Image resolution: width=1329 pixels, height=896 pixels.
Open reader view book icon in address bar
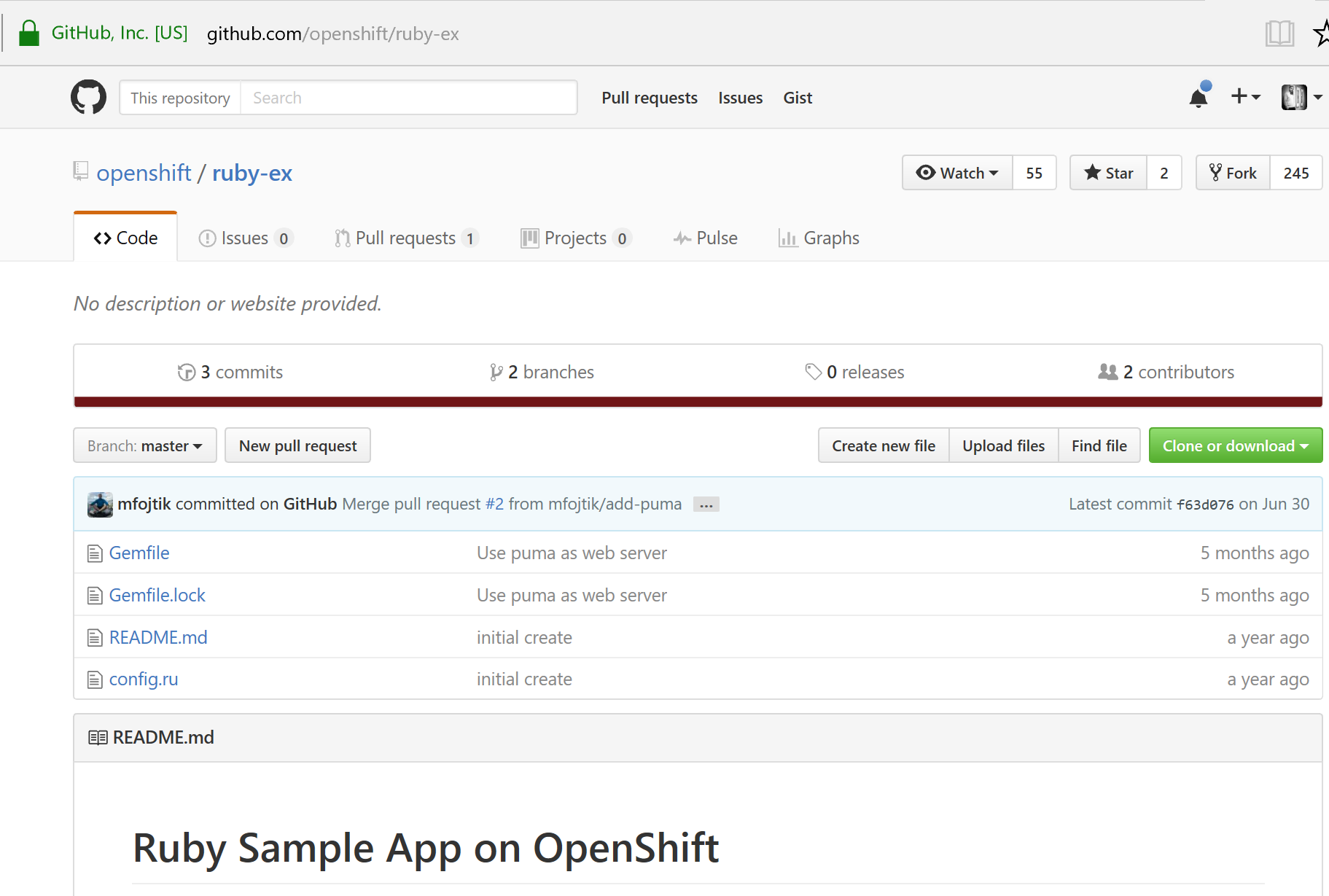tap(1279, 34)
